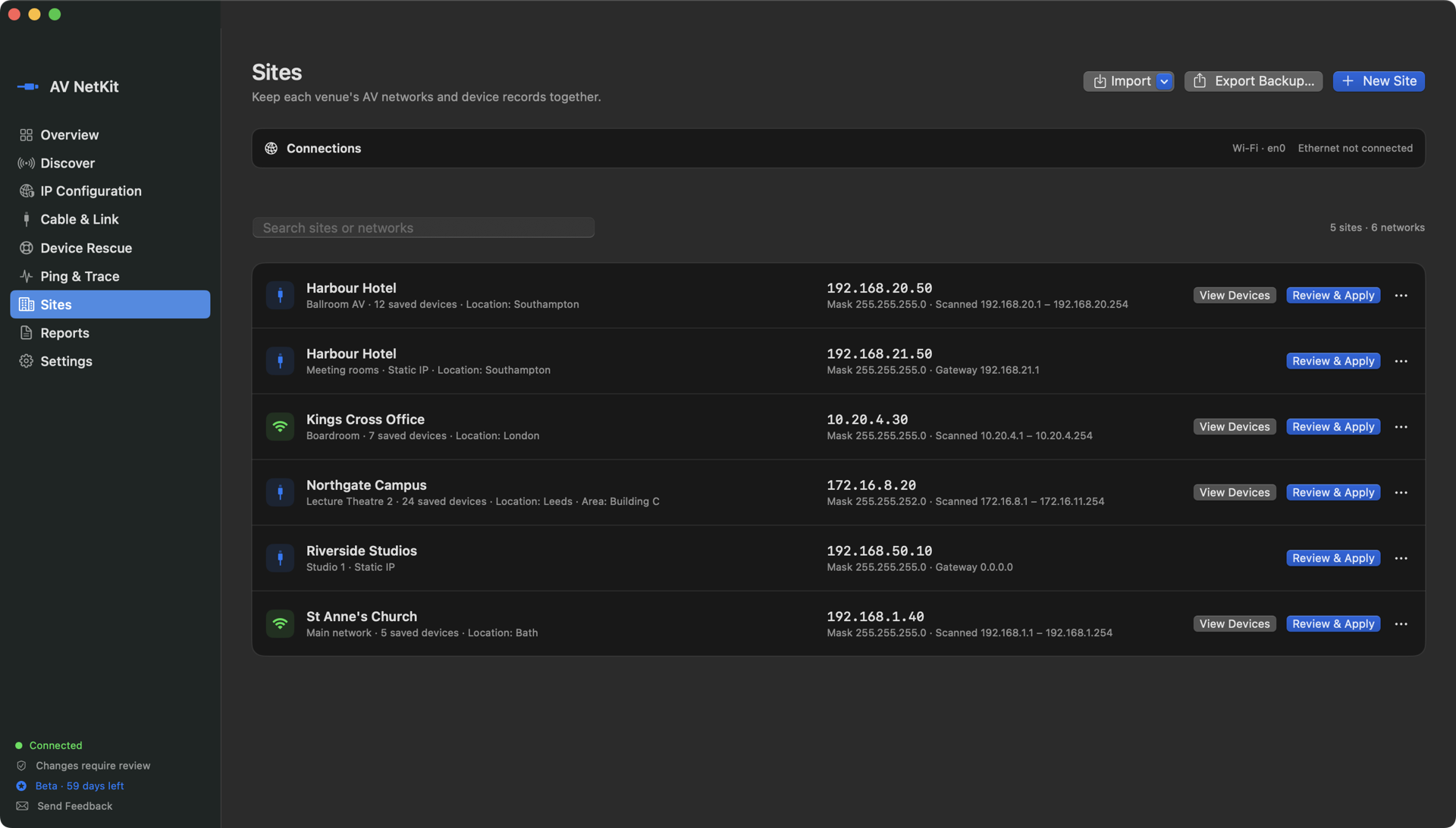Screen dimensions: 1456x828
Task: Click the Send Feedback envelope icon
Action: click(22, 806)
